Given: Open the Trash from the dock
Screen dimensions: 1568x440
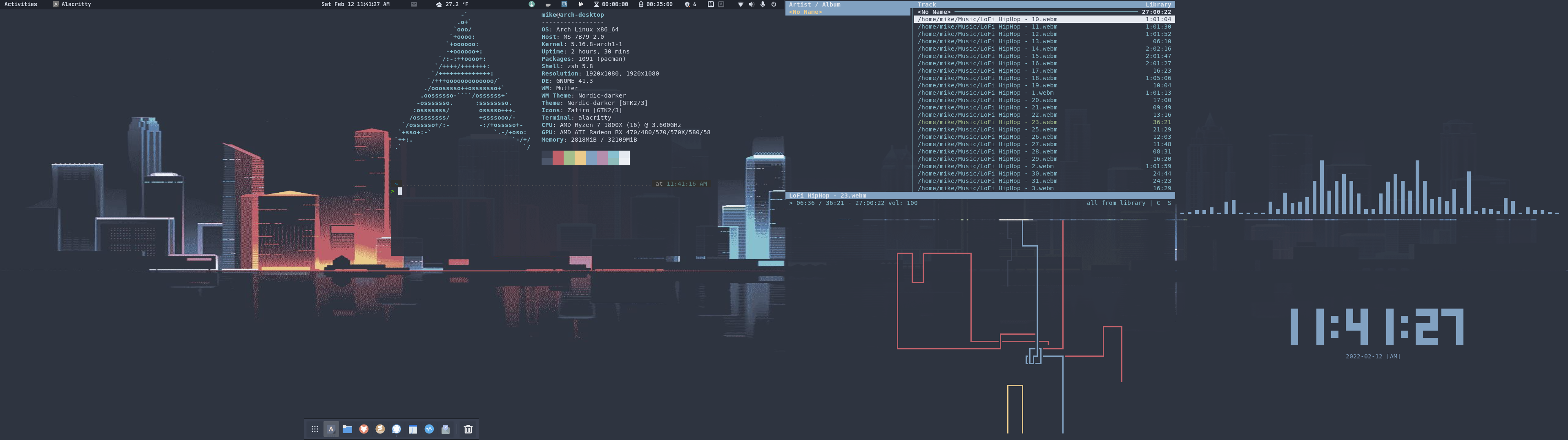Looking at the screenshot, I should point(468,429).
